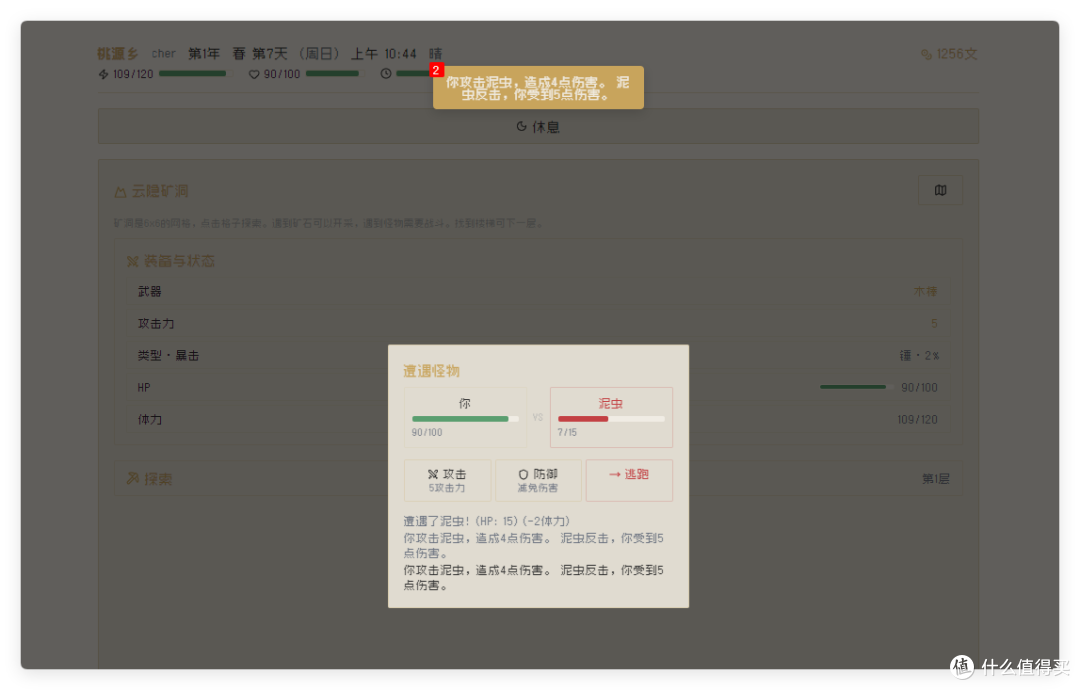Click the 云隐矿洞 section heading
Image resolution: width=1080 pixels, height=690 pixels.
[160, 191]
